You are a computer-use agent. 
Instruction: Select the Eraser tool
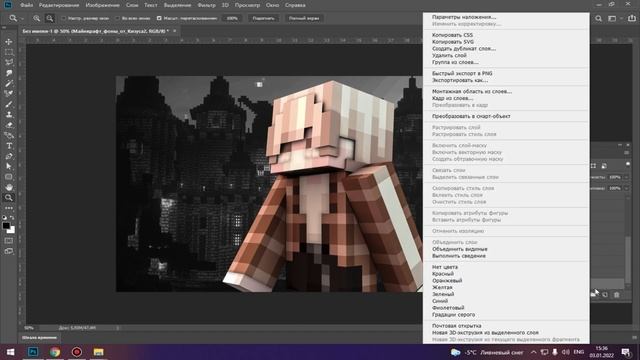pos(9,125)
